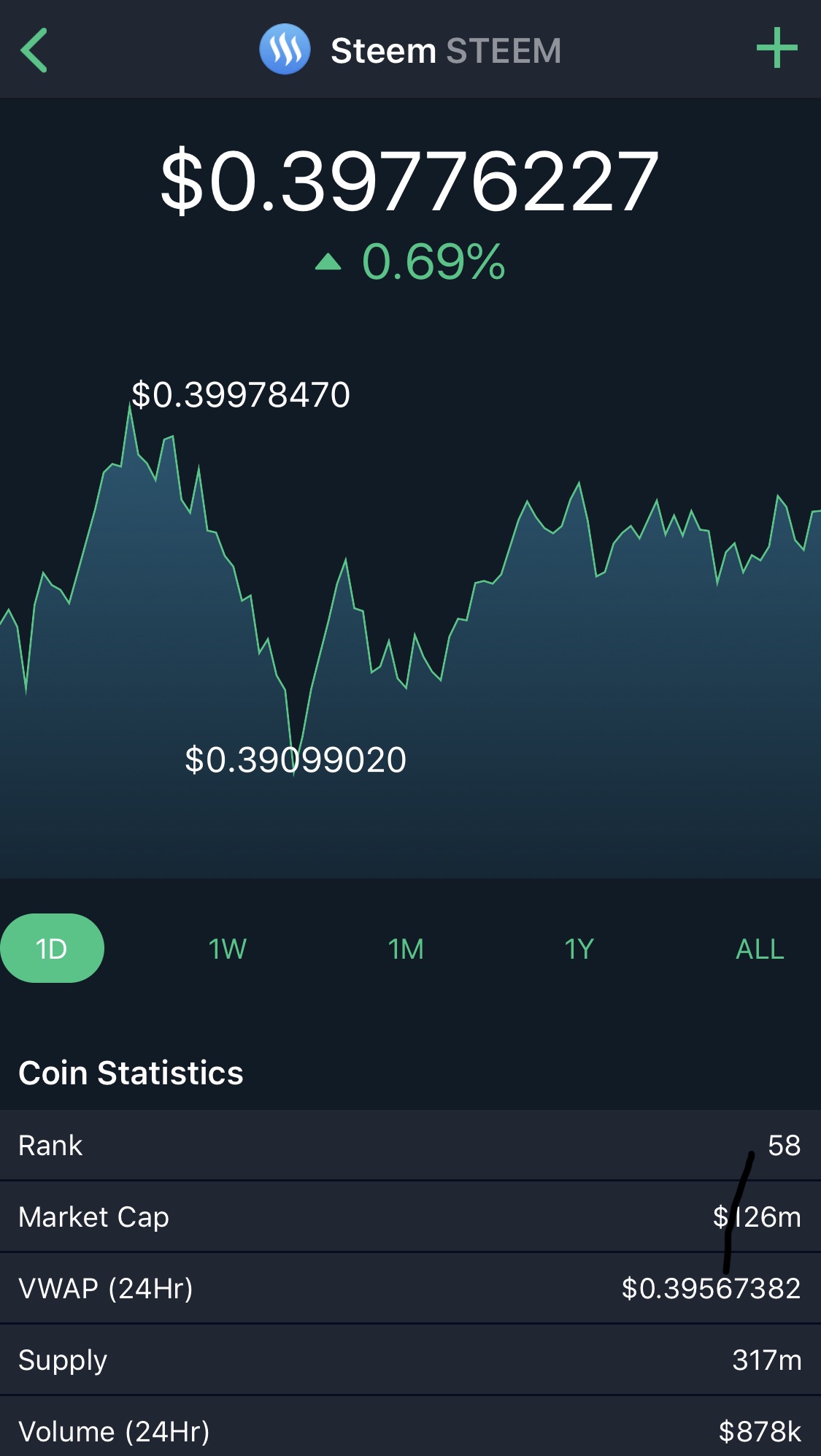Tap the Volume (24Hr) row
Viewport: 821px width, 1456px height.
point(410,1430)
